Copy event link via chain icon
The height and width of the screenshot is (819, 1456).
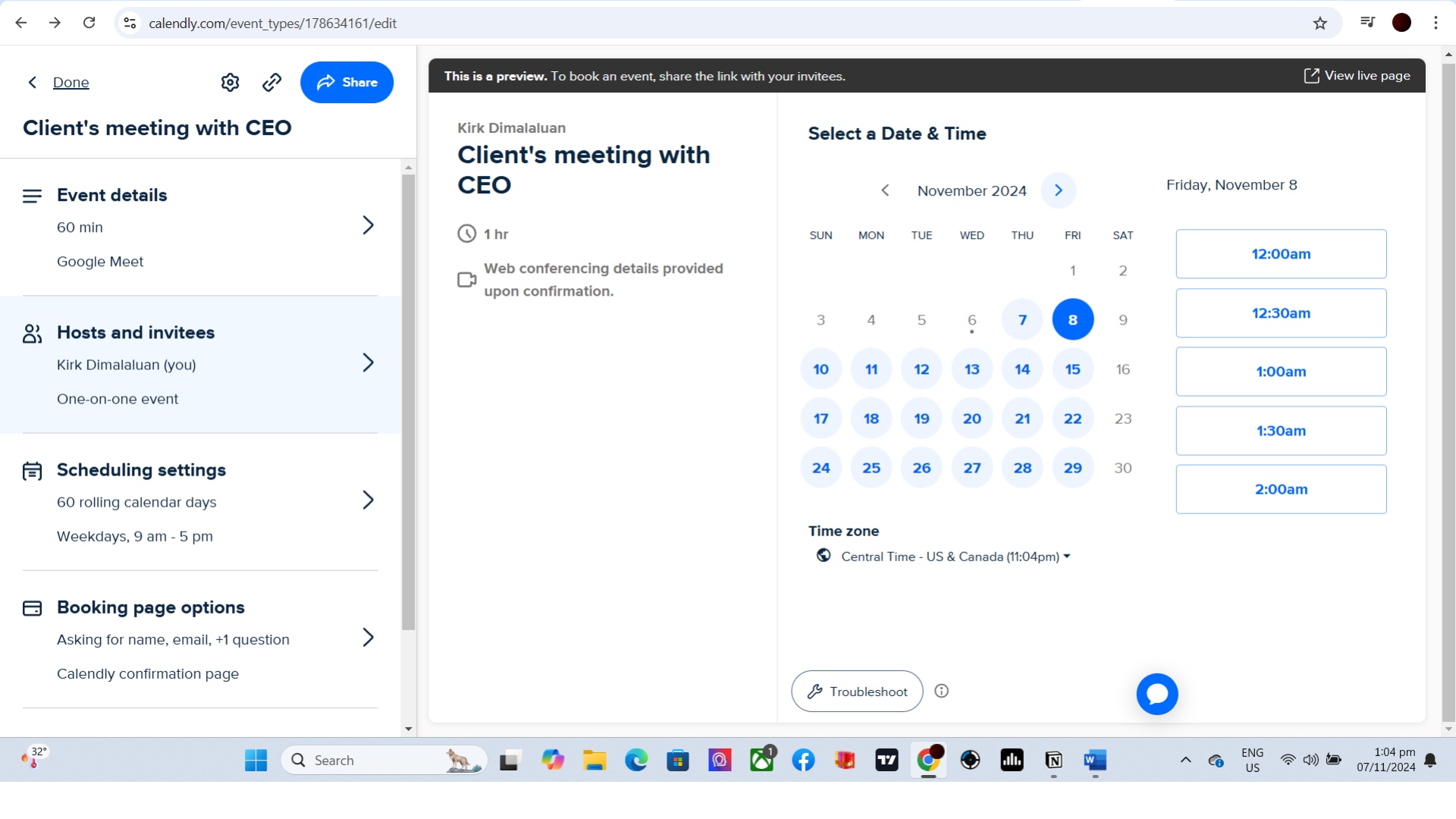coord(271,83)
